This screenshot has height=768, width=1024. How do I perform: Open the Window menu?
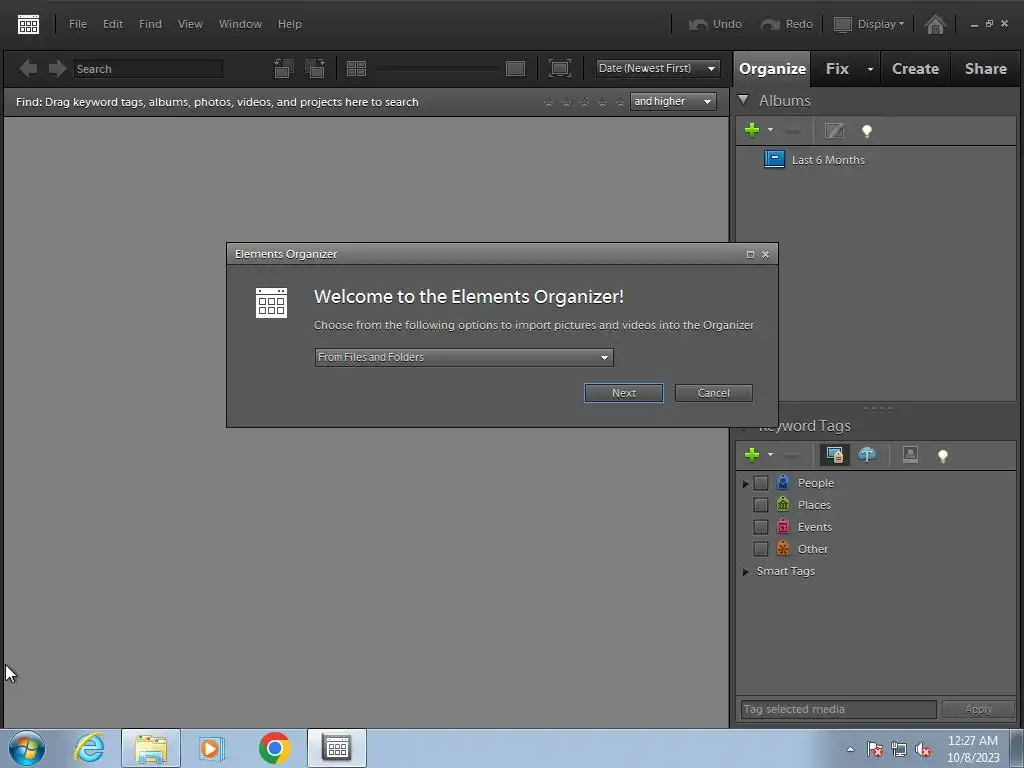(240, 24)
